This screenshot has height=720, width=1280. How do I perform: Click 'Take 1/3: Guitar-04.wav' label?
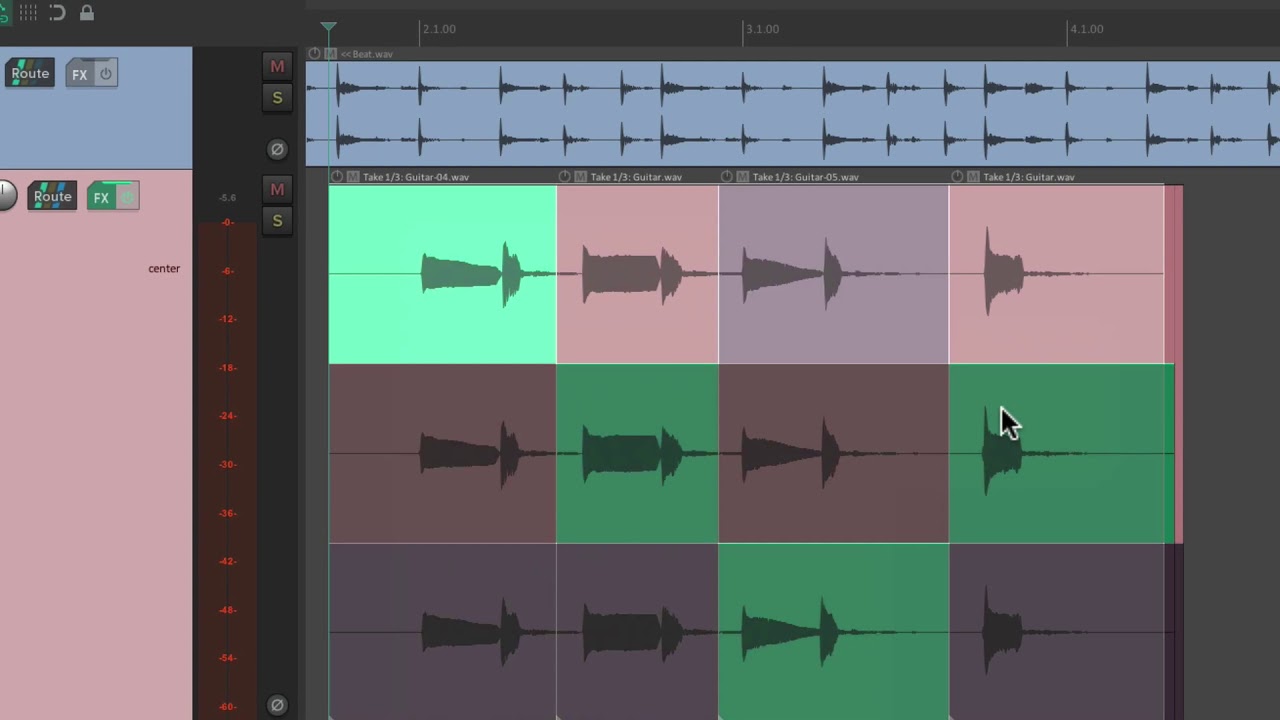416,177
